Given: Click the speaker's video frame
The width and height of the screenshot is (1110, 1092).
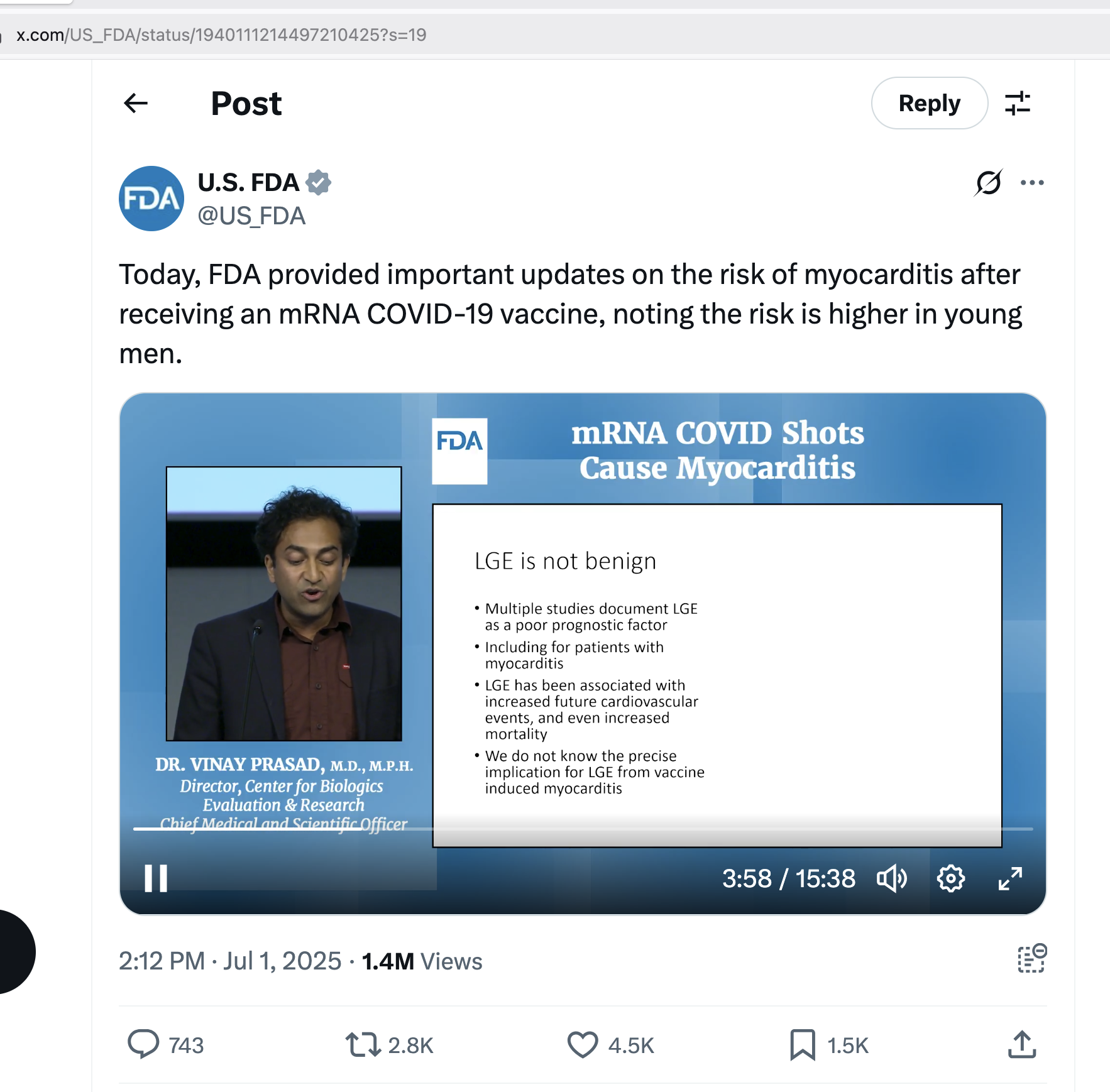Looking at the screenshot, I should [x=284, y=604].
